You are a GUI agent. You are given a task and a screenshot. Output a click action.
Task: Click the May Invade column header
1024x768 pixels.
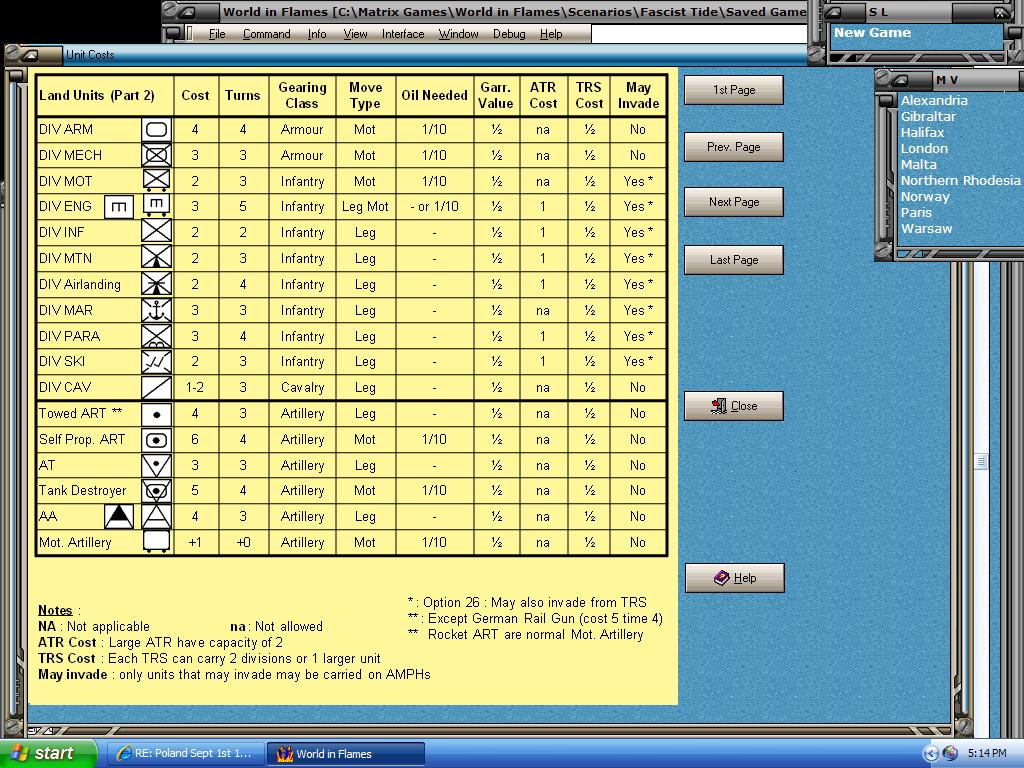(638, 95)
